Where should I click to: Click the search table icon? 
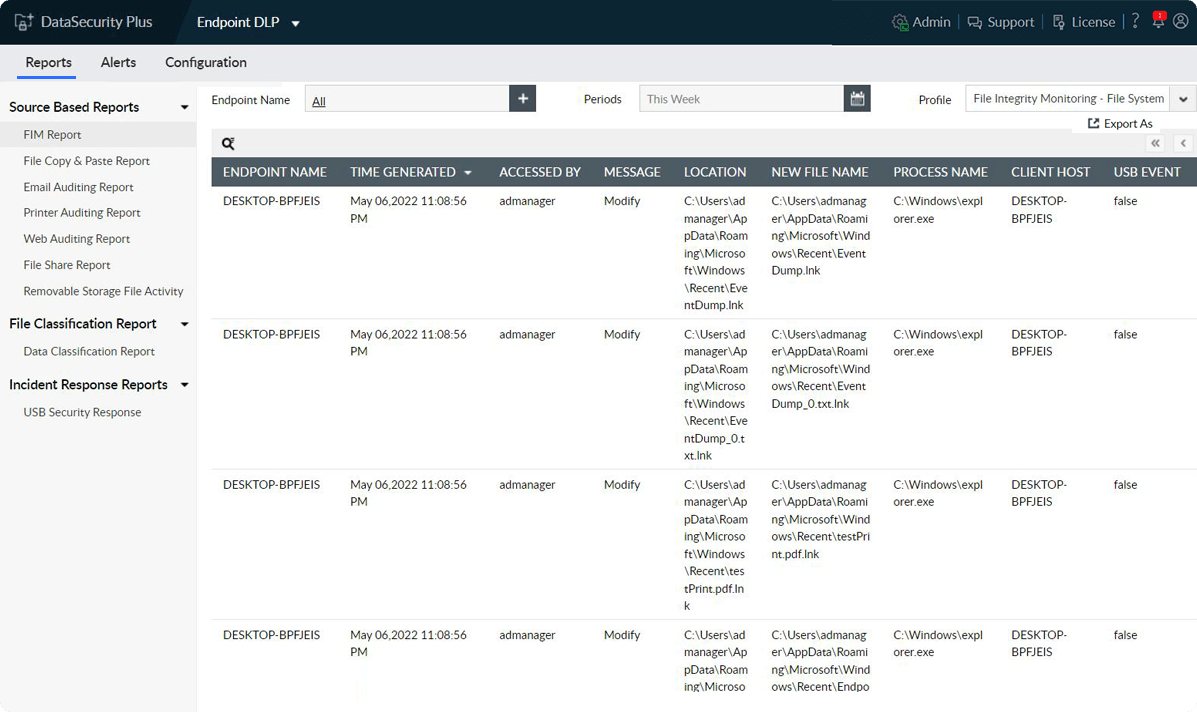228,144
